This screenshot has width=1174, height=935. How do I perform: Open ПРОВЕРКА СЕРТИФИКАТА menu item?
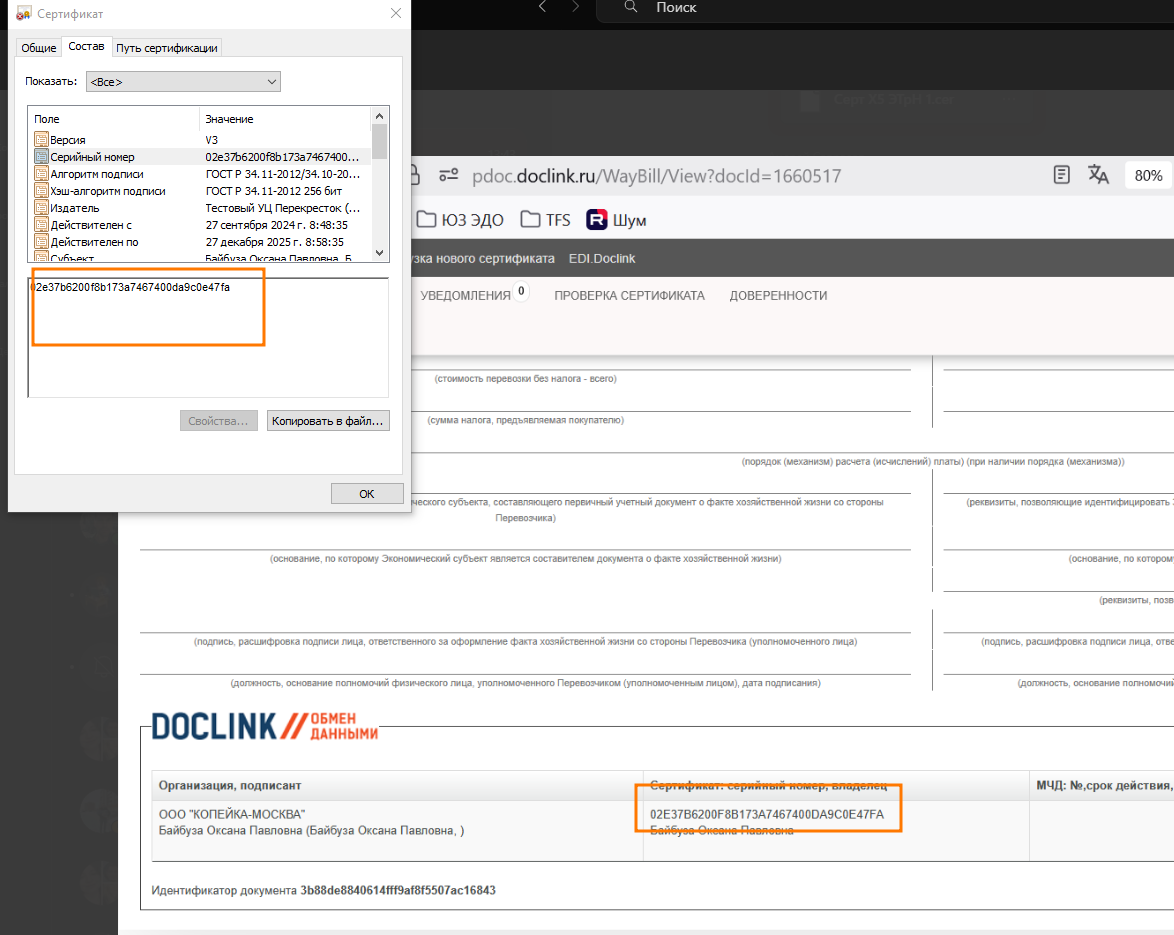point(630,296)
